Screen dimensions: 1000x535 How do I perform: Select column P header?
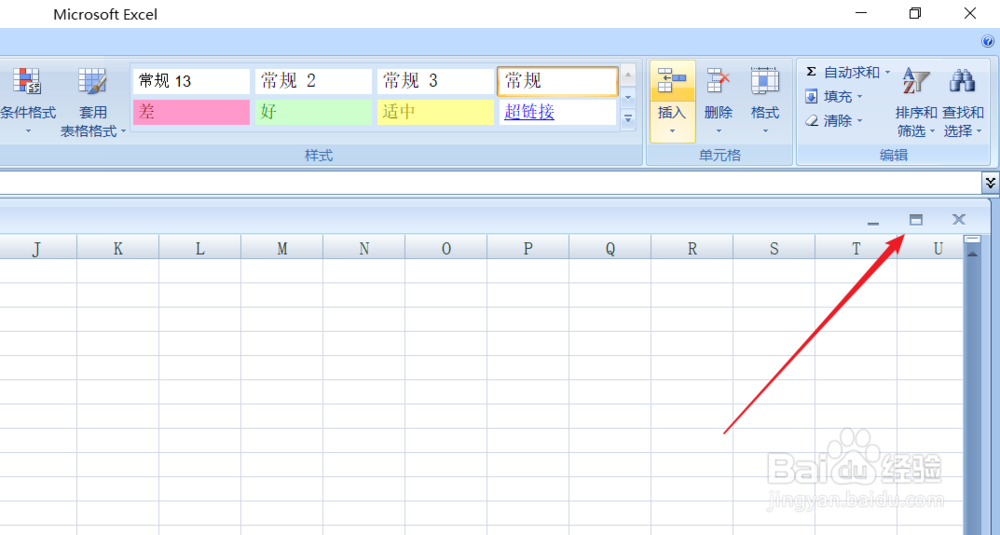pos(528,247)
